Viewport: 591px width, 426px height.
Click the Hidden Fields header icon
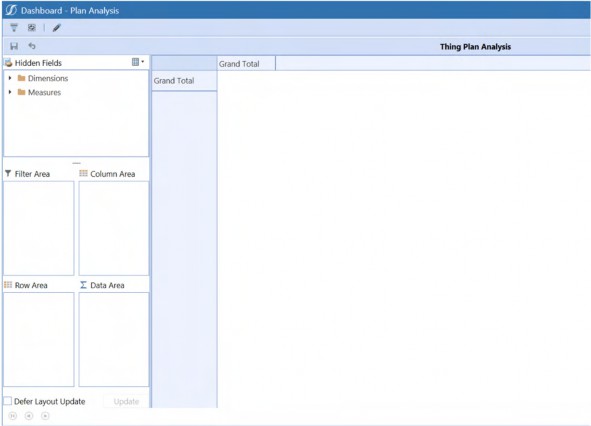pos(8,63)
